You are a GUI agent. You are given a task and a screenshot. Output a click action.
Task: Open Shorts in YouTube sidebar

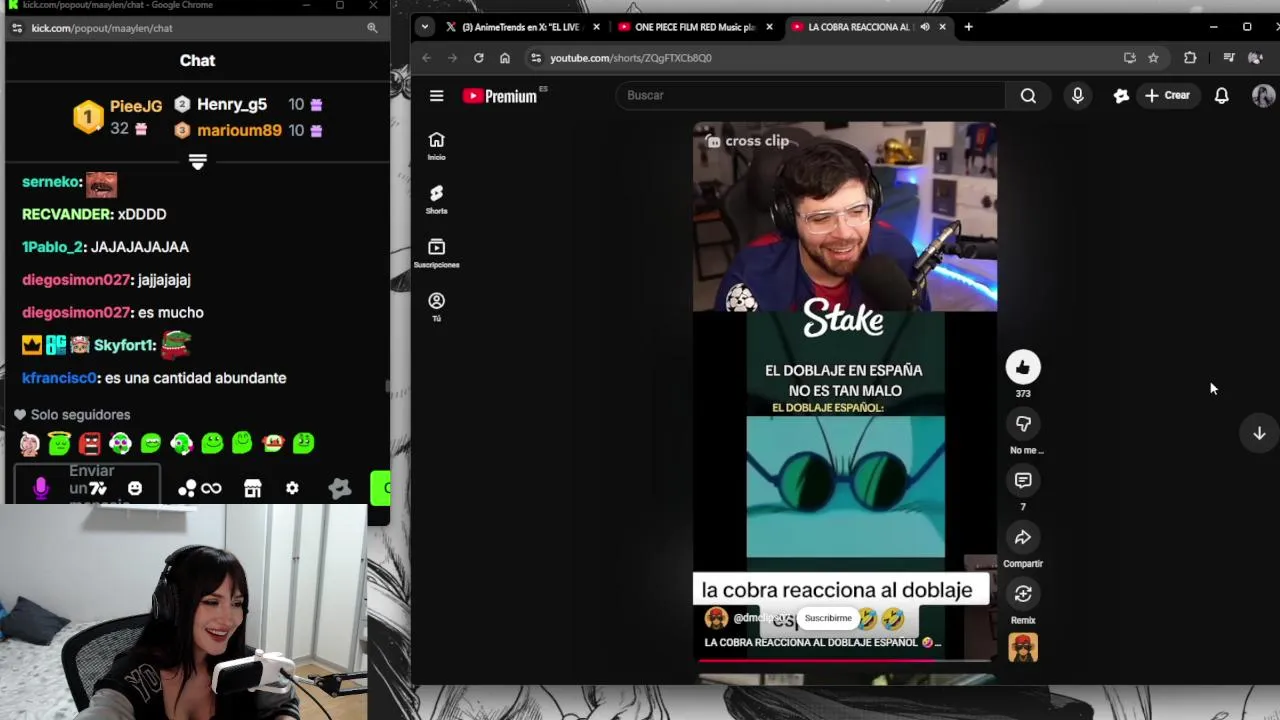point(436,200)
